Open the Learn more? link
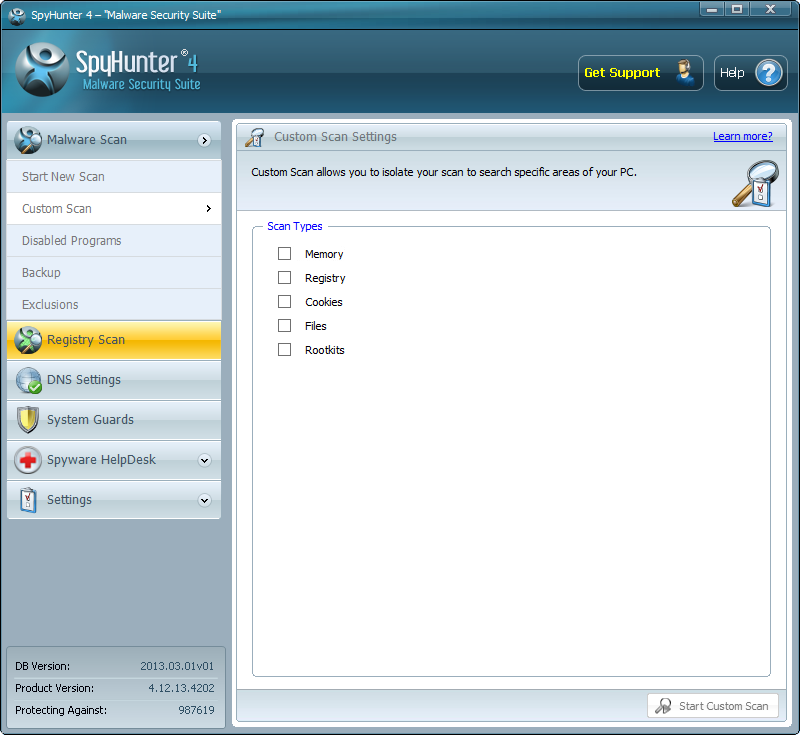The width and height of the screenshot is (800, 735). (x=742, y=137)
